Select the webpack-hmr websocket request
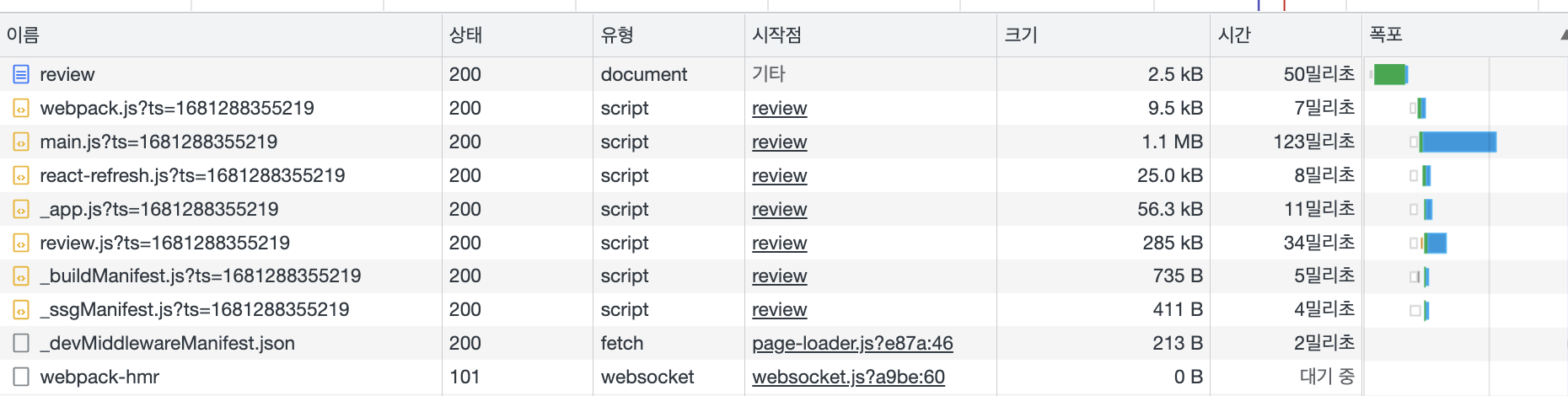 99,377
